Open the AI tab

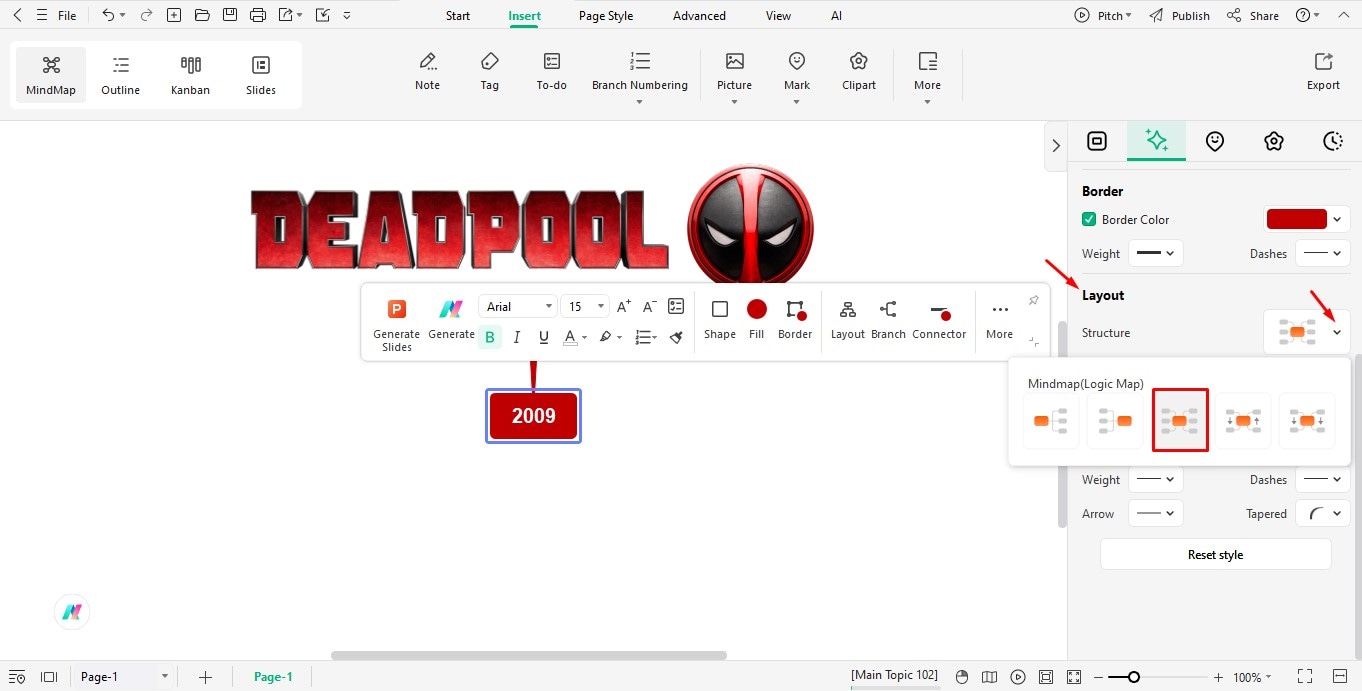point(836,16)
